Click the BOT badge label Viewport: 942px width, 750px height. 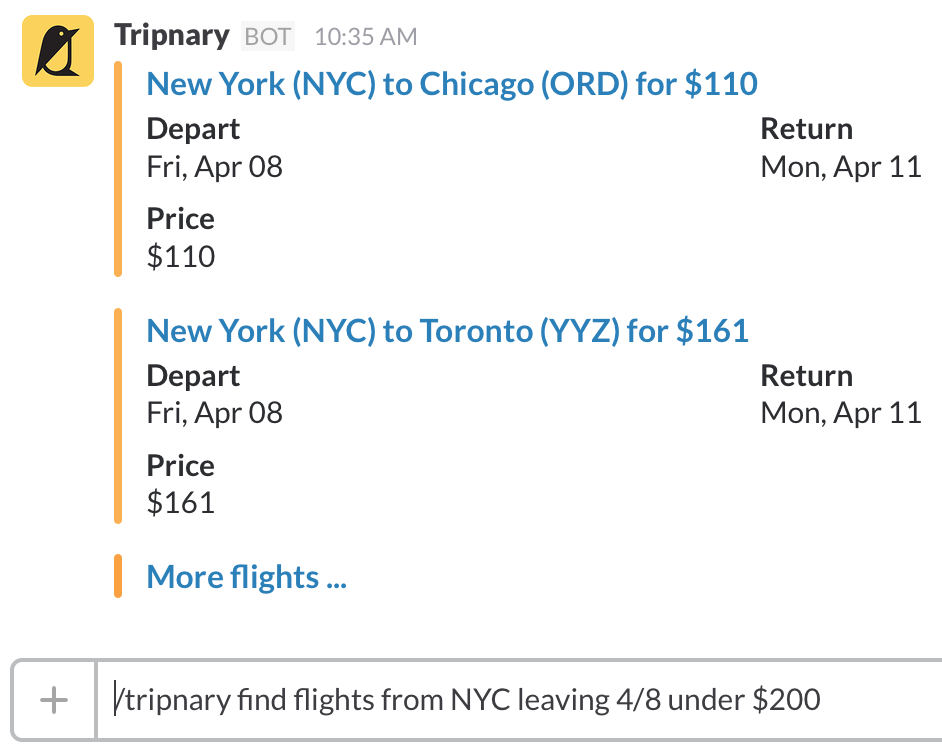pos(268,38)
